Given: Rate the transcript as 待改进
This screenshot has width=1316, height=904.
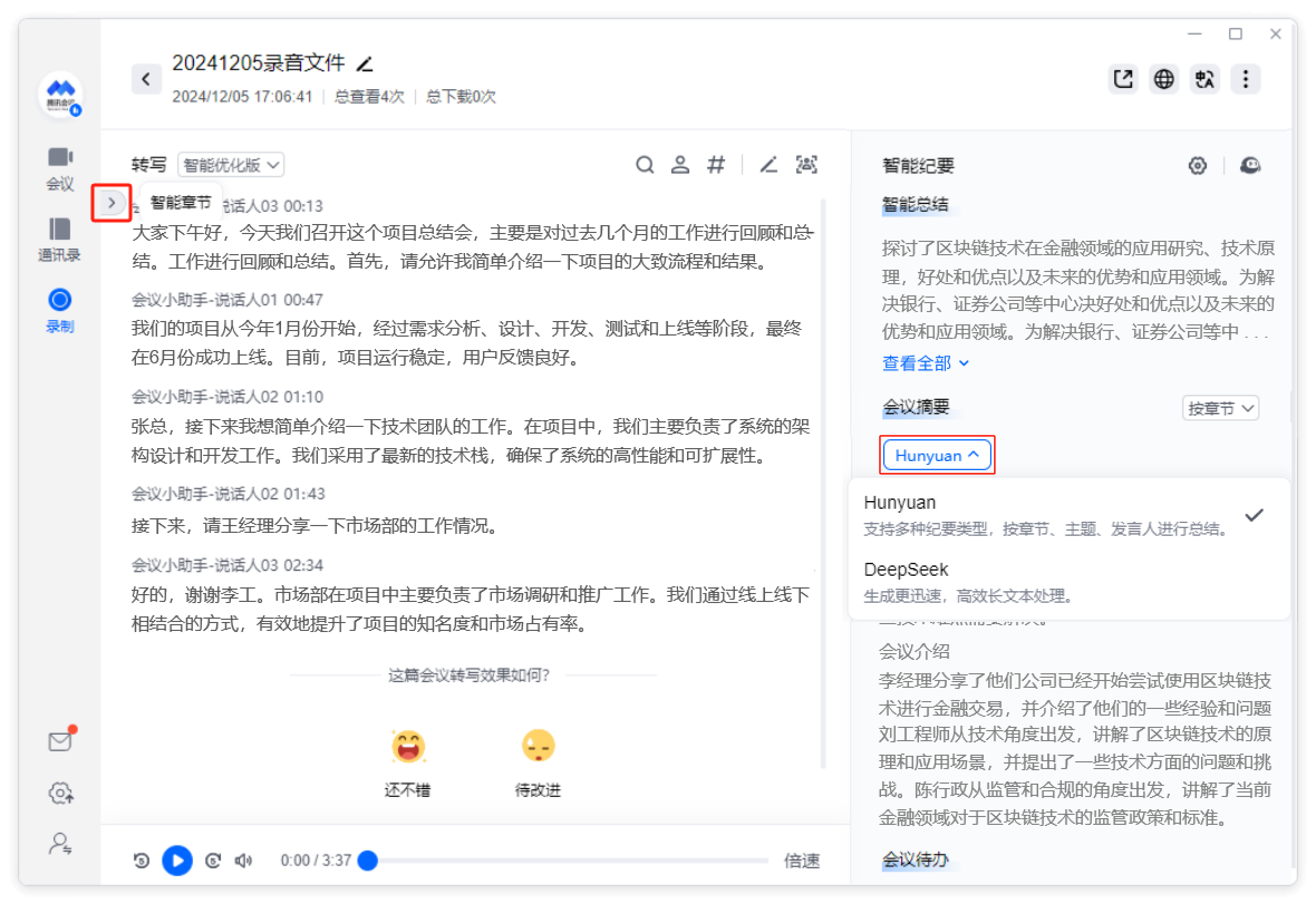Looking at the screenshot, I should (538, 762).
